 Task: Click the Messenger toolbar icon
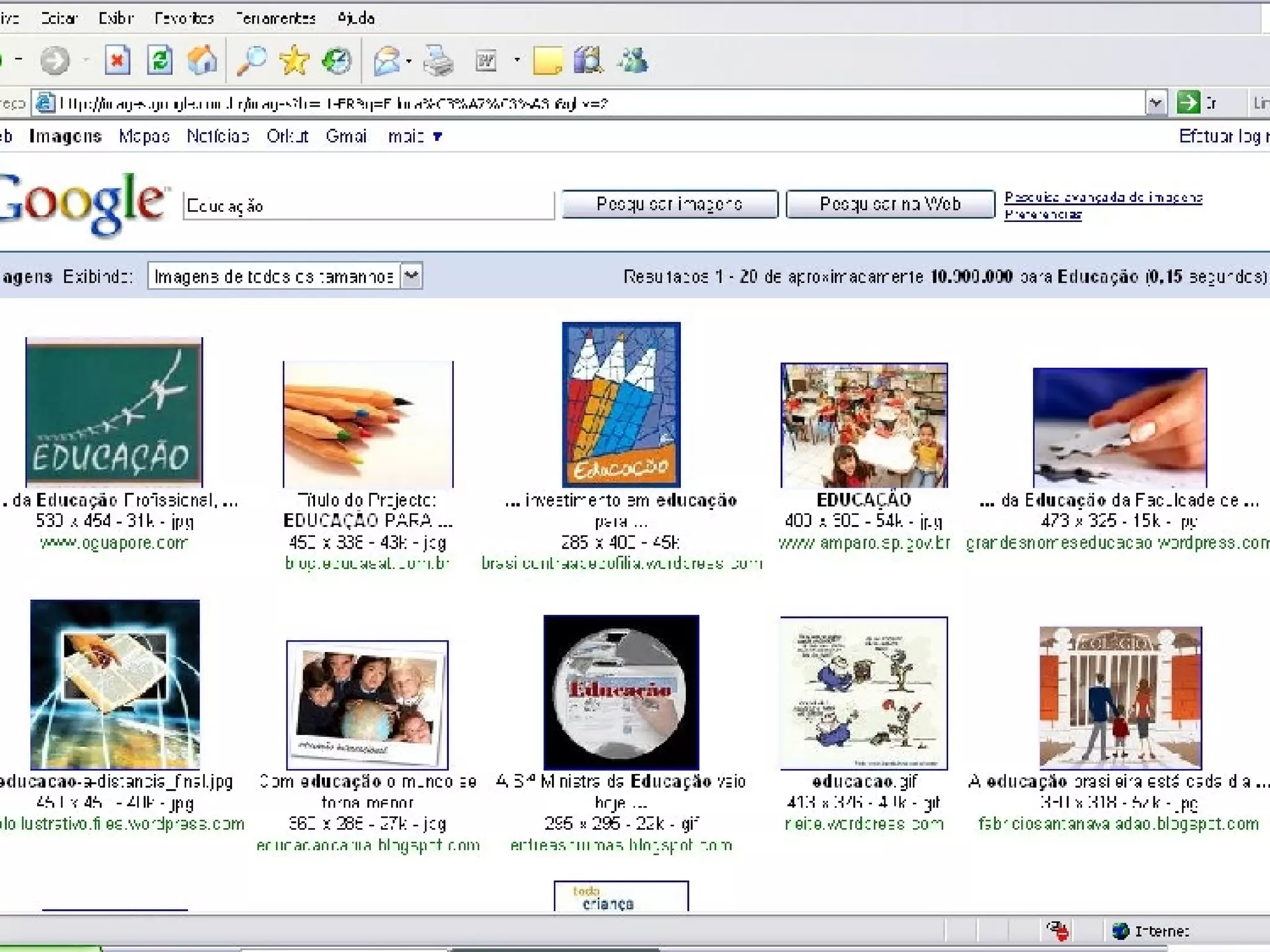coord(633,61)
